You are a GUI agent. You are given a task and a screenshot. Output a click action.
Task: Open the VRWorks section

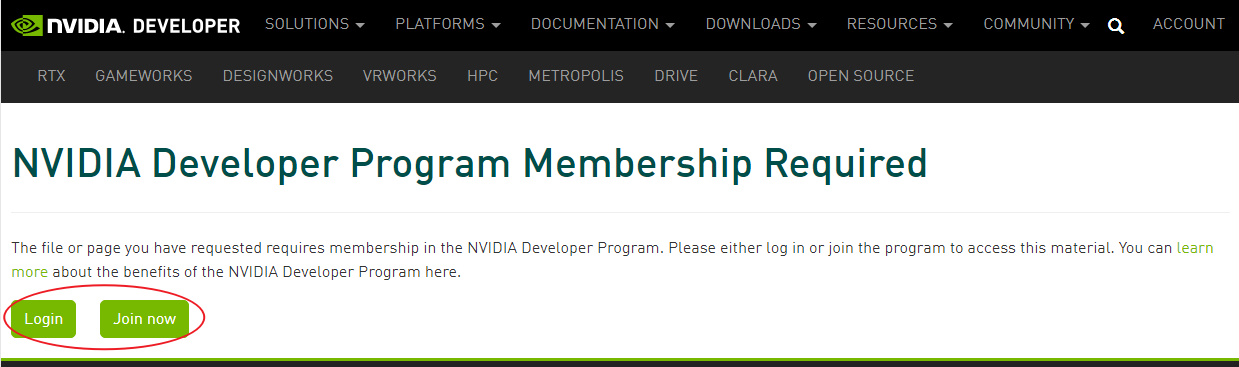click(x=400, y=76)
